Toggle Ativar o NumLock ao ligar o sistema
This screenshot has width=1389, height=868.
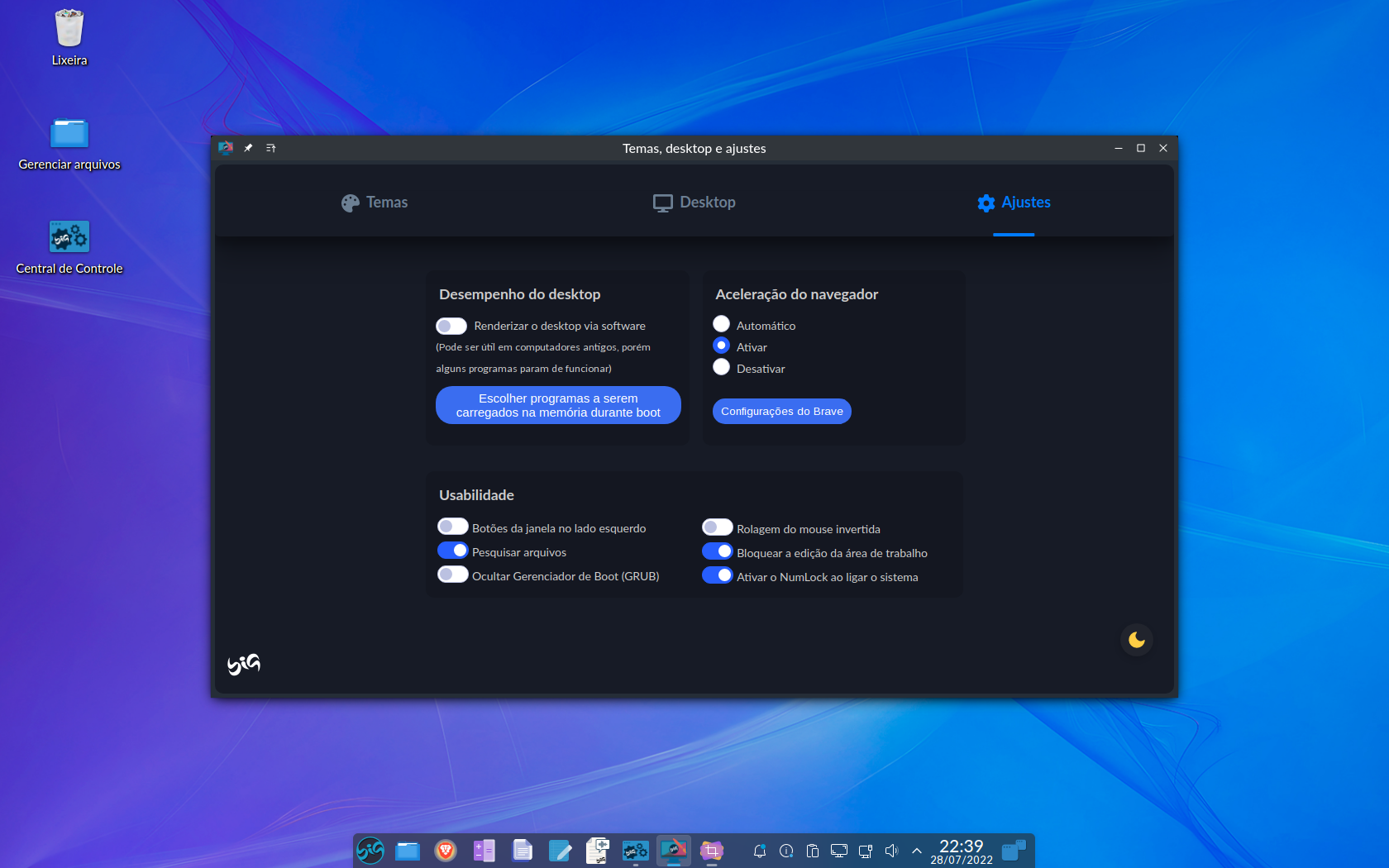pyautogui.click(x=717, y=575)
